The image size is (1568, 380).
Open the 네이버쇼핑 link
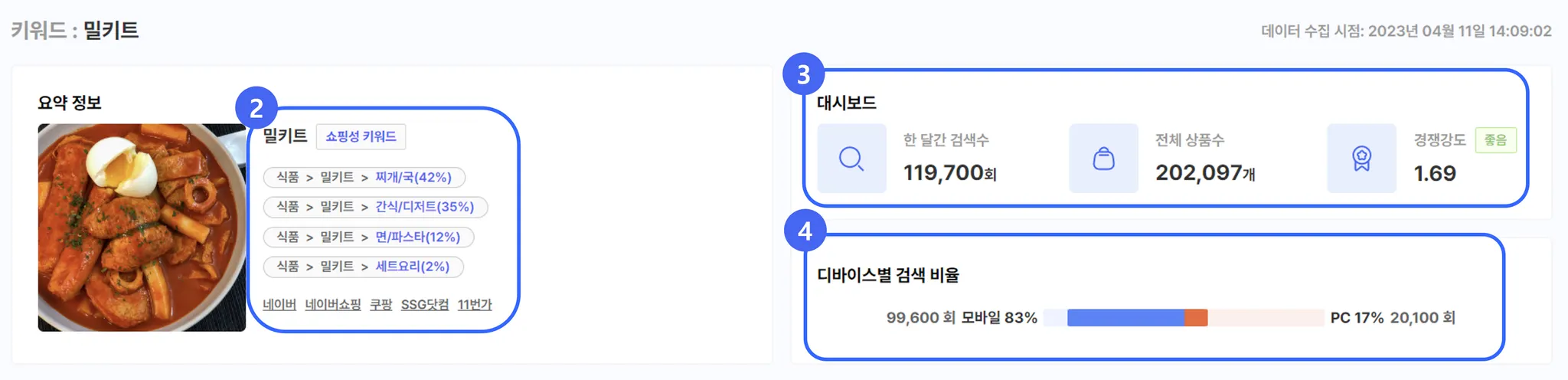(x=333, y=305)
